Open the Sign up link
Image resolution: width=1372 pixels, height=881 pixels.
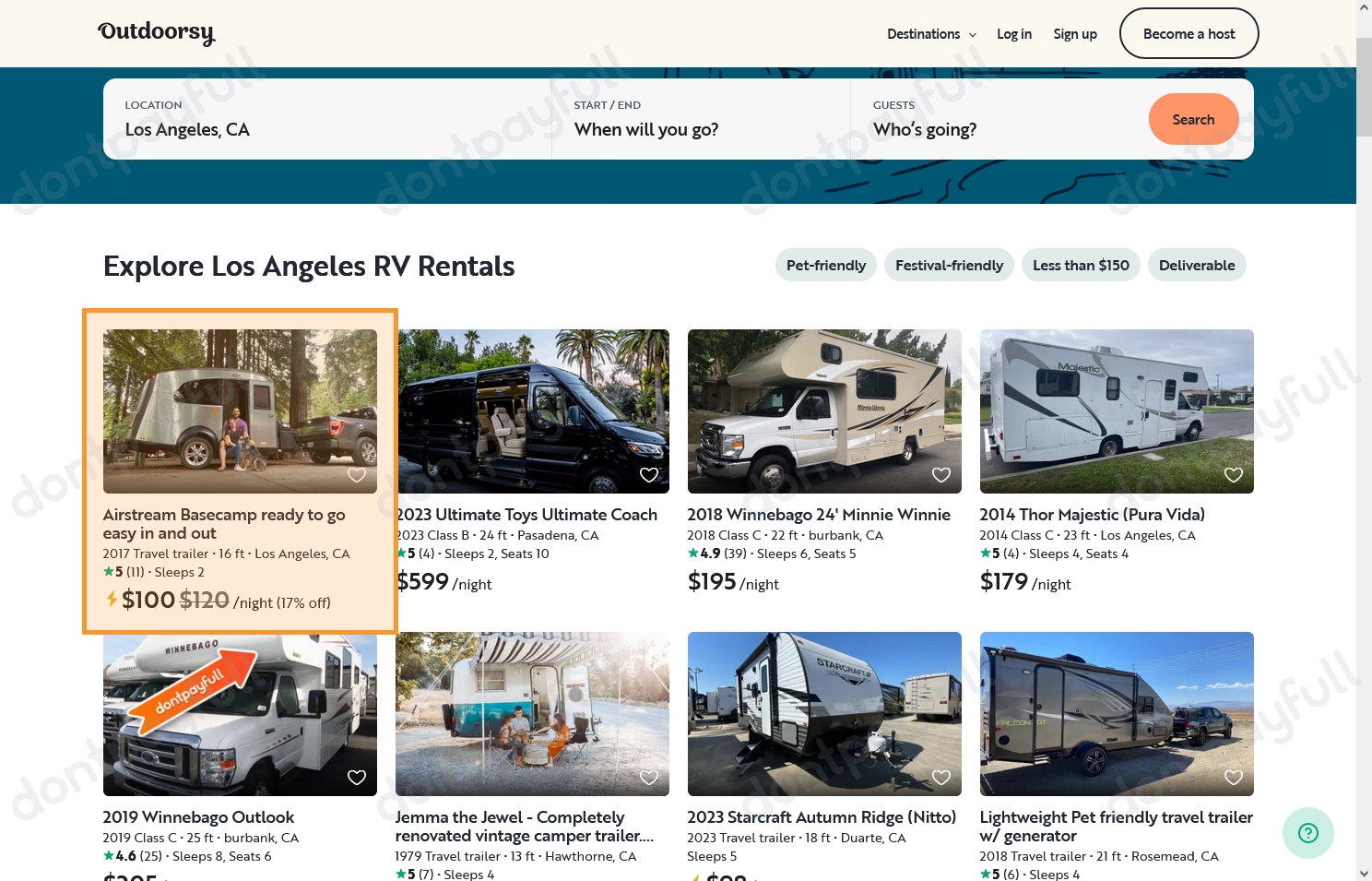1075,34
